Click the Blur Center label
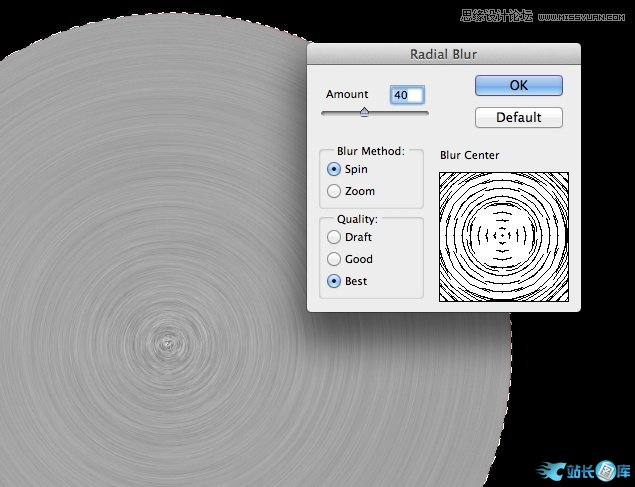Image resolution: width=635 pixels, height=487 pixels. [x=469, y=155]
